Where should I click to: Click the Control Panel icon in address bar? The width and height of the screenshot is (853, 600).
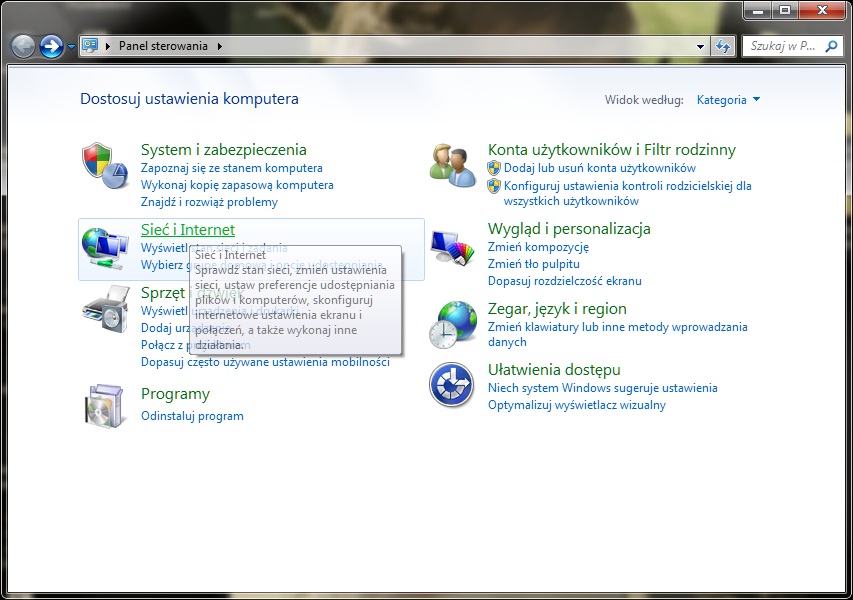tap(90, 46)
